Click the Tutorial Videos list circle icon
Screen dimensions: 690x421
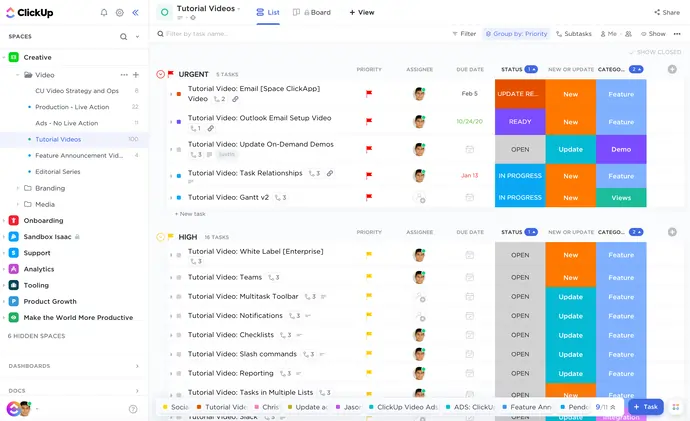click(165, 12)
